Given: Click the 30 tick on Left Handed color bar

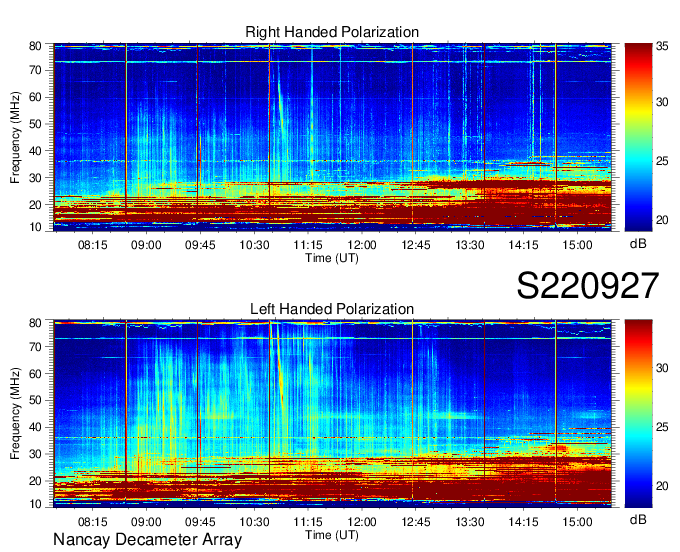Looking at the screenshot, I should click(x=662, y=368).
